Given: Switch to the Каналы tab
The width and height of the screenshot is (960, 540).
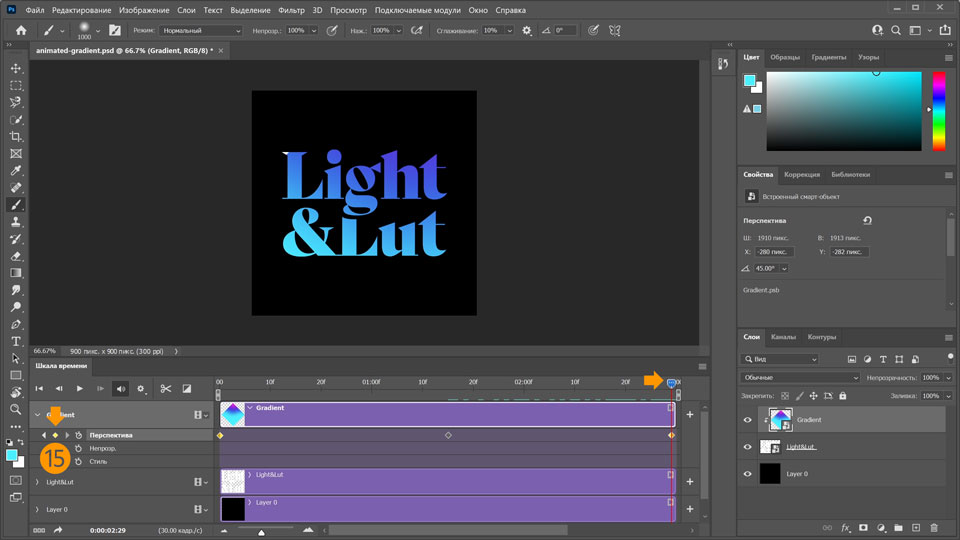Looking at the screenshot, I should pos(784,337).
